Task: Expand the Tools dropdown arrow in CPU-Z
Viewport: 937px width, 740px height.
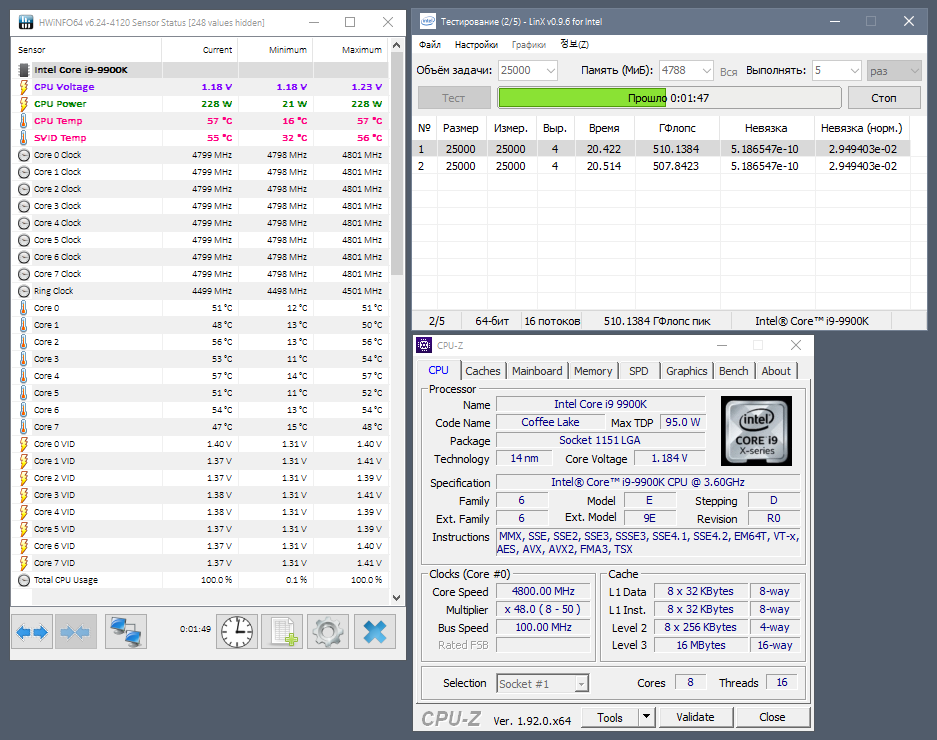Action: coord(647,717)
